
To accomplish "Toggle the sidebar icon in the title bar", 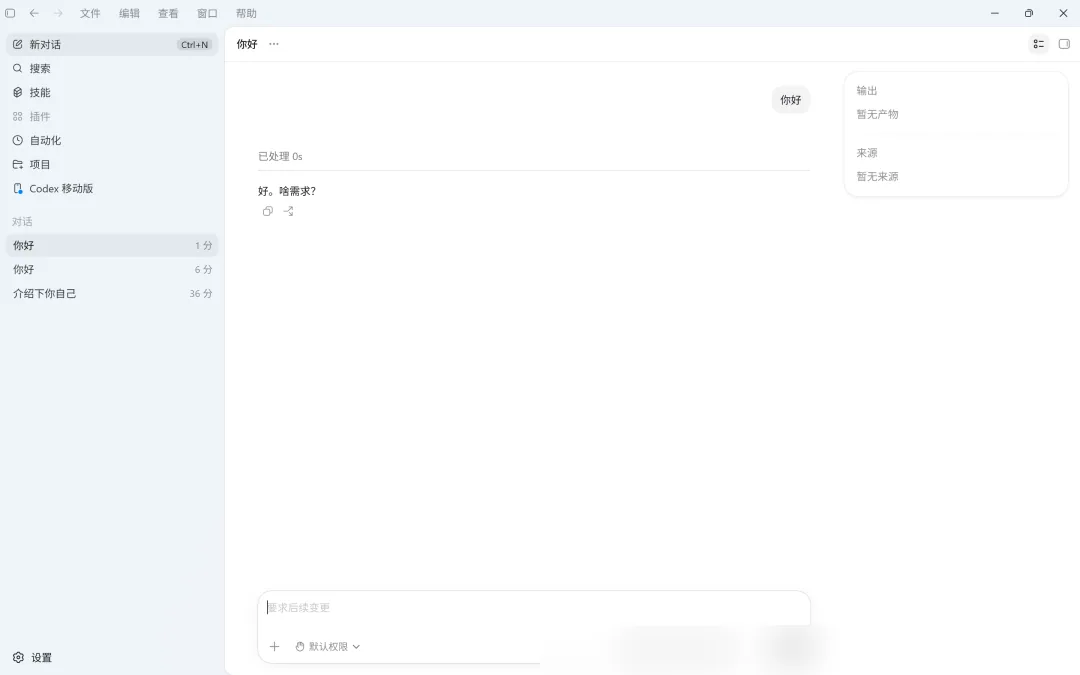I will point(10,13).
